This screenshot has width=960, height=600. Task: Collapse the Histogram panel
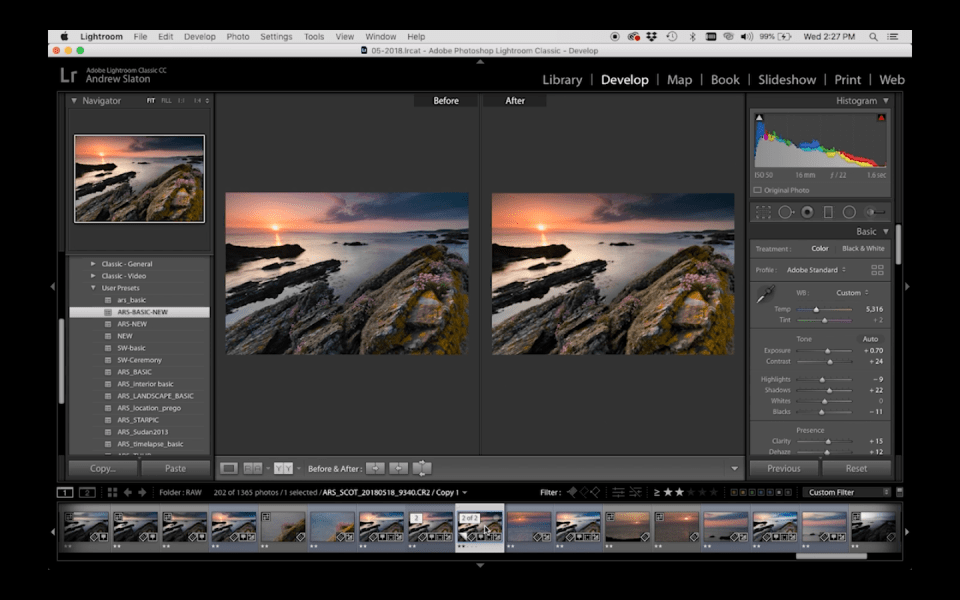pyautogui.click(x=885, y=101)
